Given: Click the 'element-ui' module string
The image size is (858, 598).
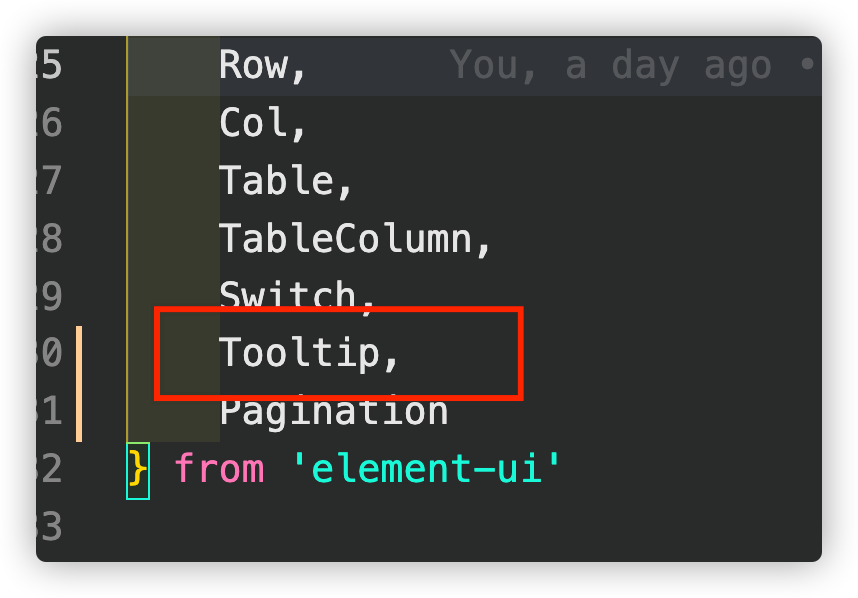Looking at the screenshot, I should tap(426, 469).
